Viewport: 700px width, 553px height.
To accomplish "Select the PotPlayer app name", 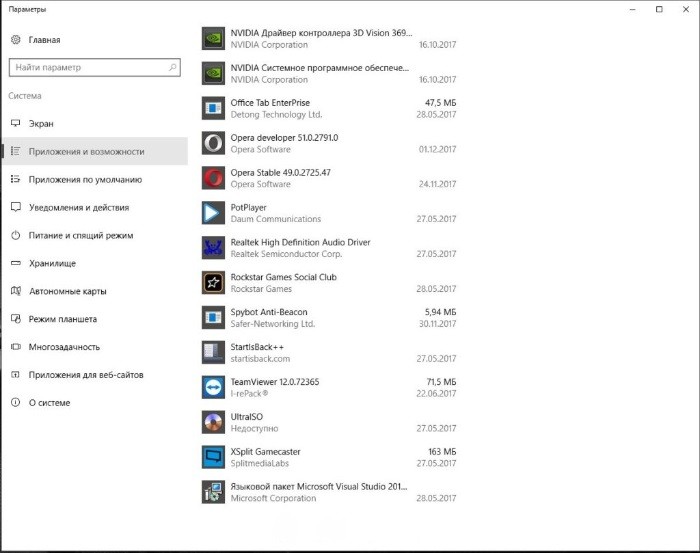I will click(248, 207).
